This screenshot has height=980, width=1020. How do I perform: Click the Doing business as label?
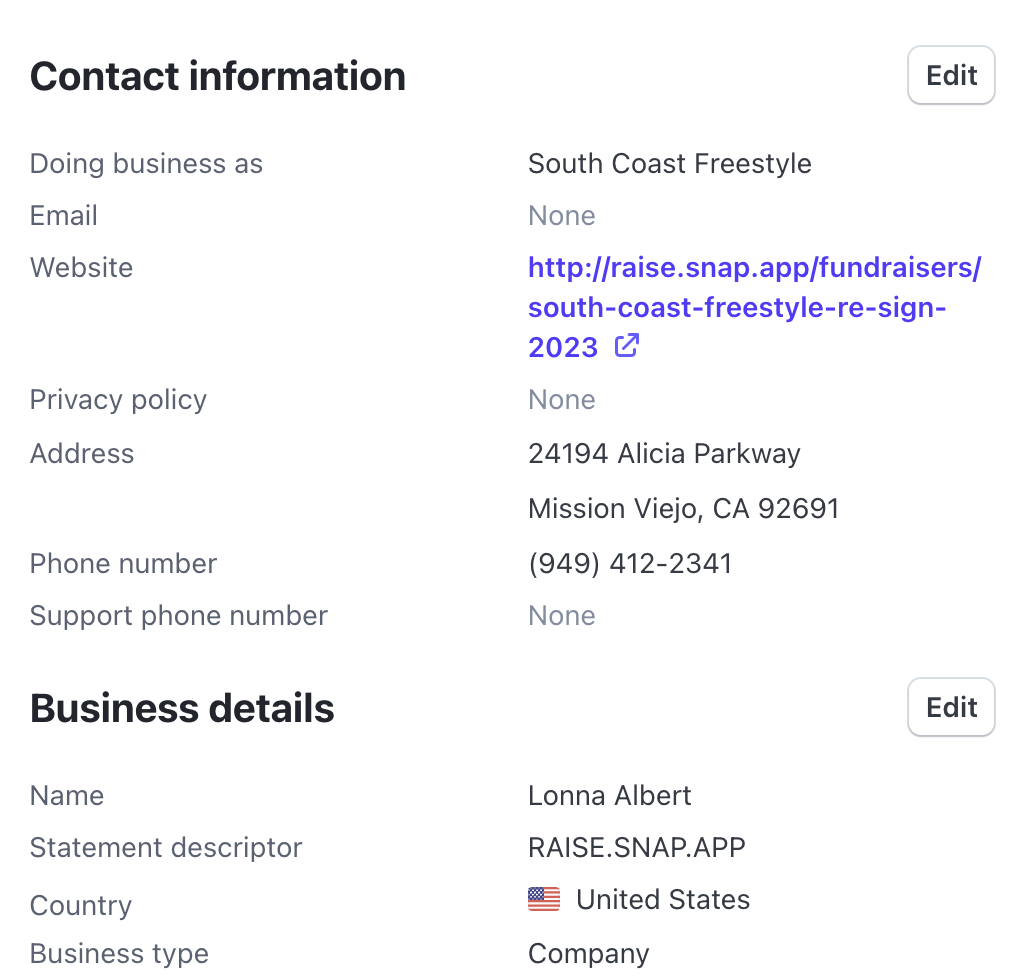[x=146, y=163]
